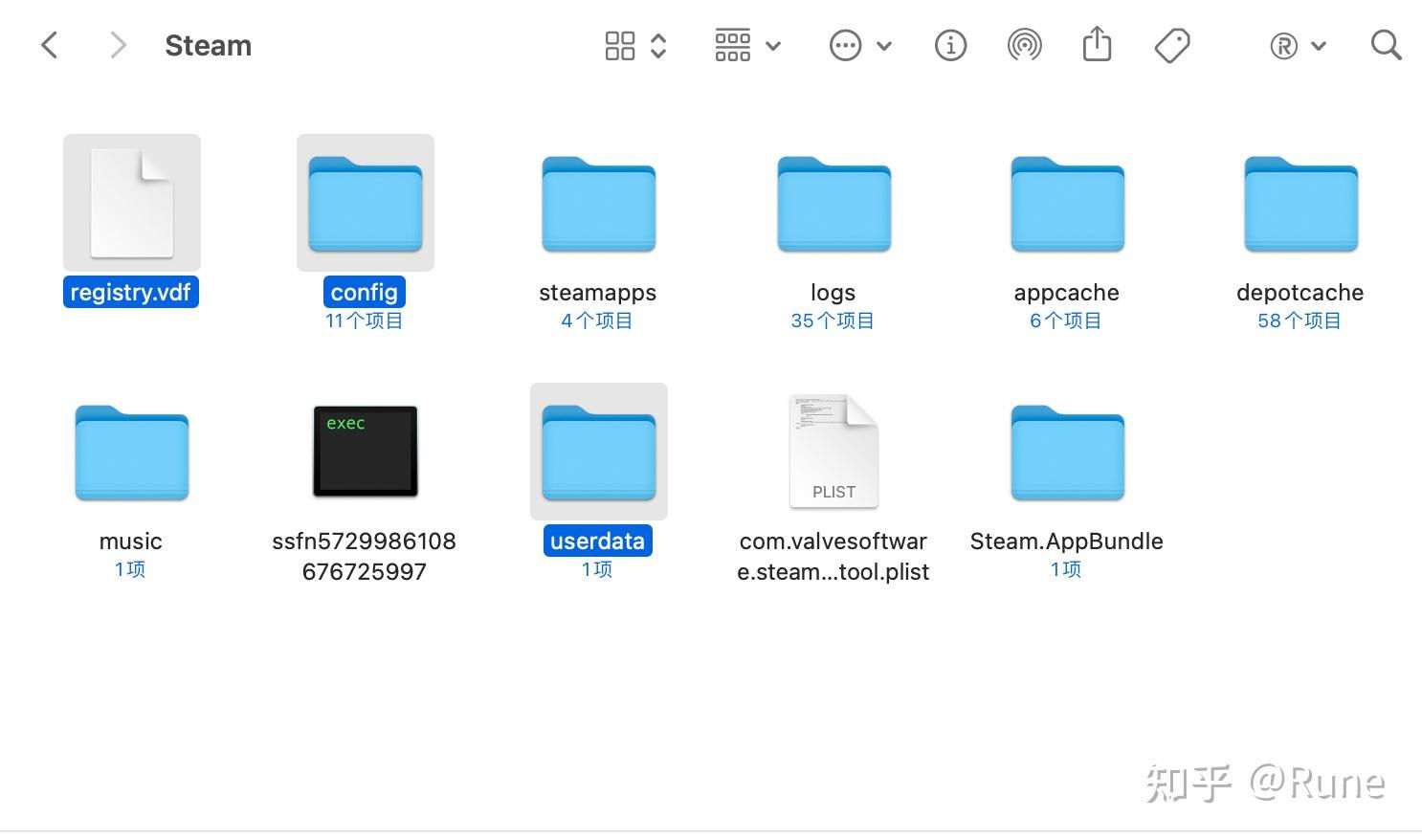
Task: Click the ssfn5729986108676725997 filename
Action: click(365, 556)
